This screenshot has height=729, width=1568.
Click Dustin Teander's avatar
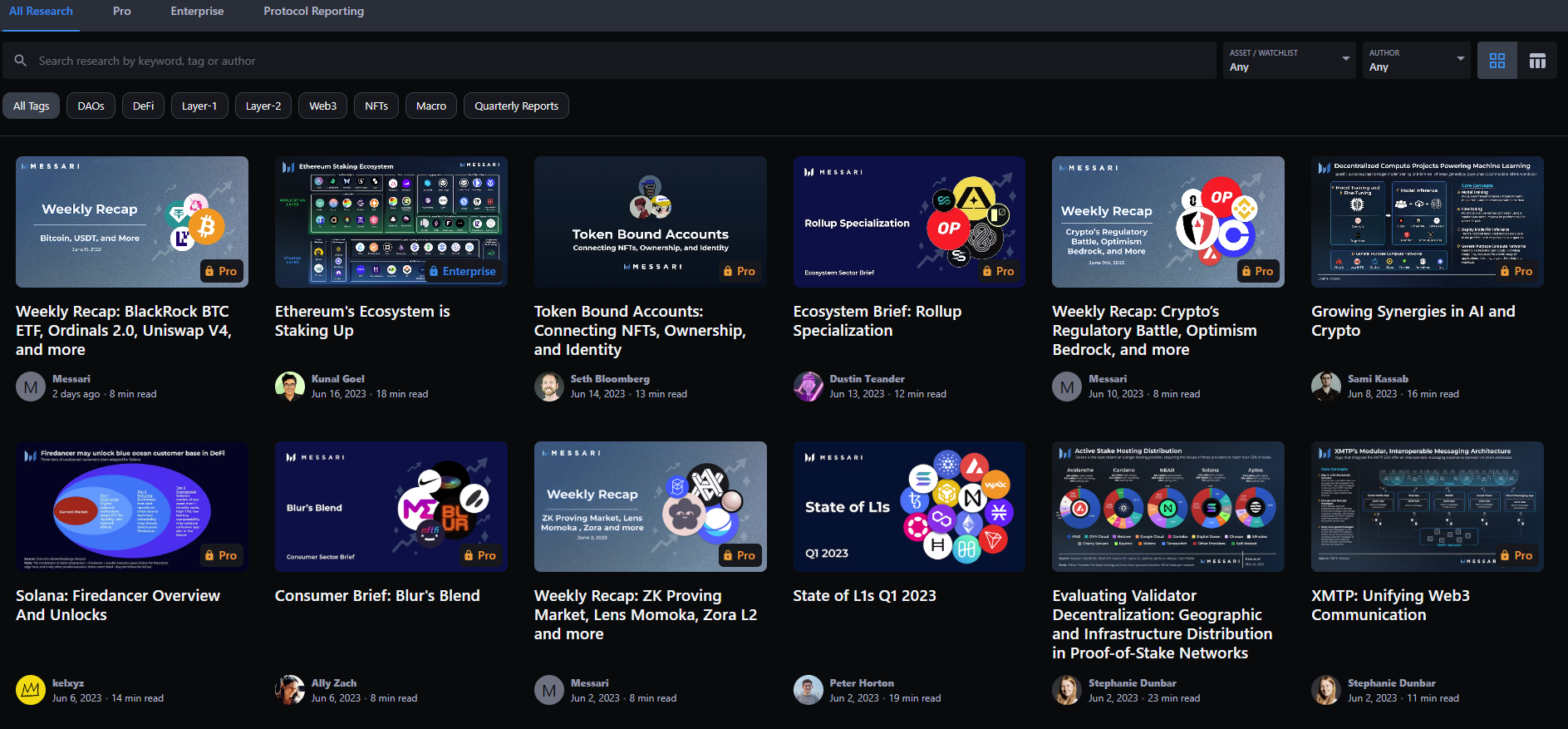[x=809, y=387]
